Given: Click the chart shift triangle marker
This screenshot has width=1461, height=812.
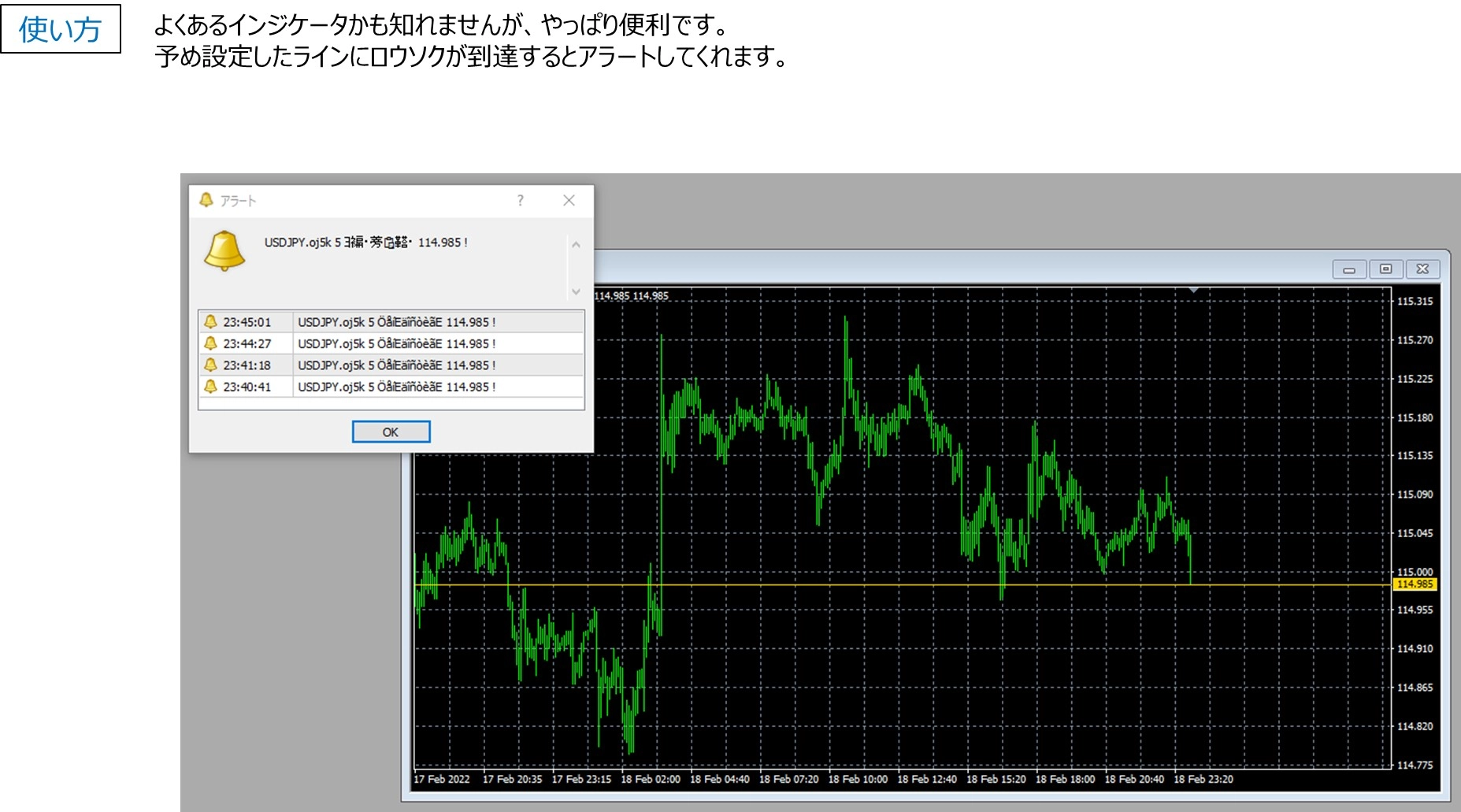Looking at the screenshot, I should [x=1194, y=291].
